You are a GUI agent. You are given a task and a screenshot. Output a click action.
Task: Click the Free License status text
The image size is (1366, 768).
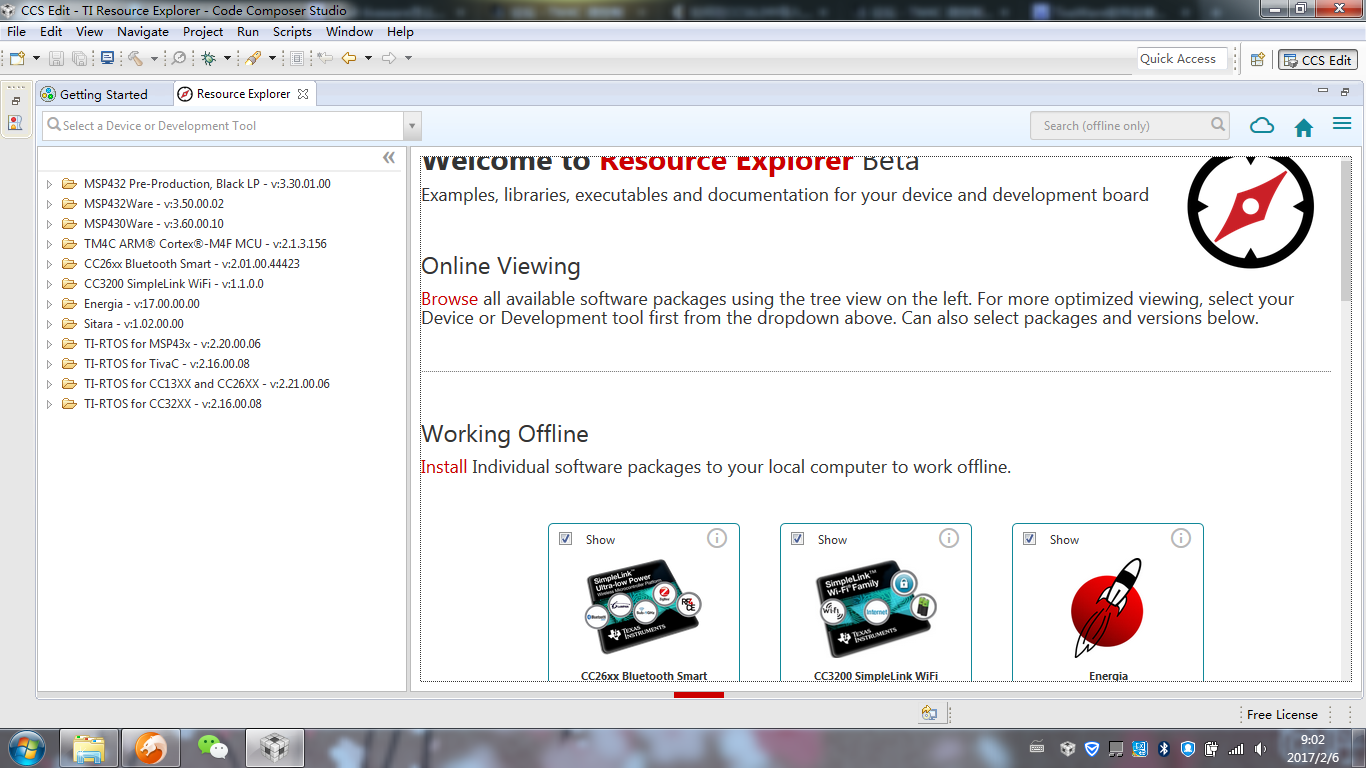[x=1282, y=715]
